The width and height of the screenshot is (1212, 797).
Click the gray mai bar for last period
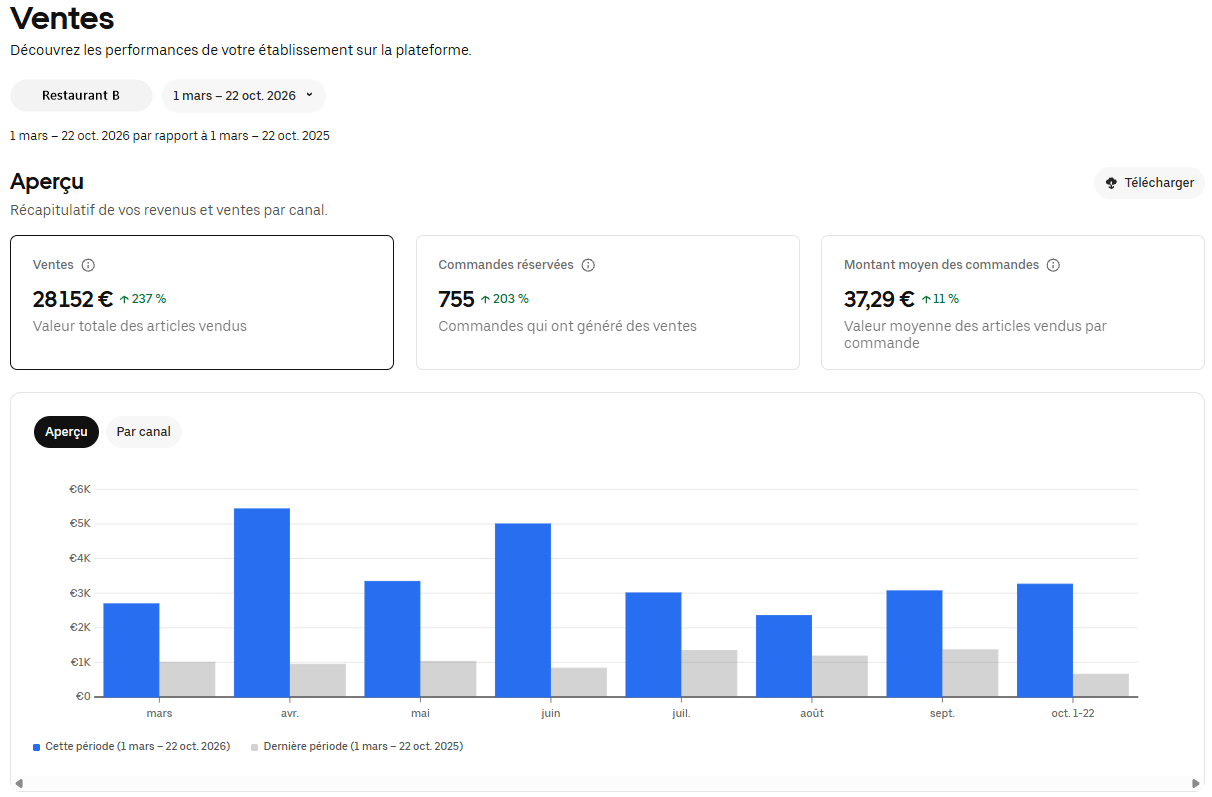pyautogui.click(x=448, y=679)
